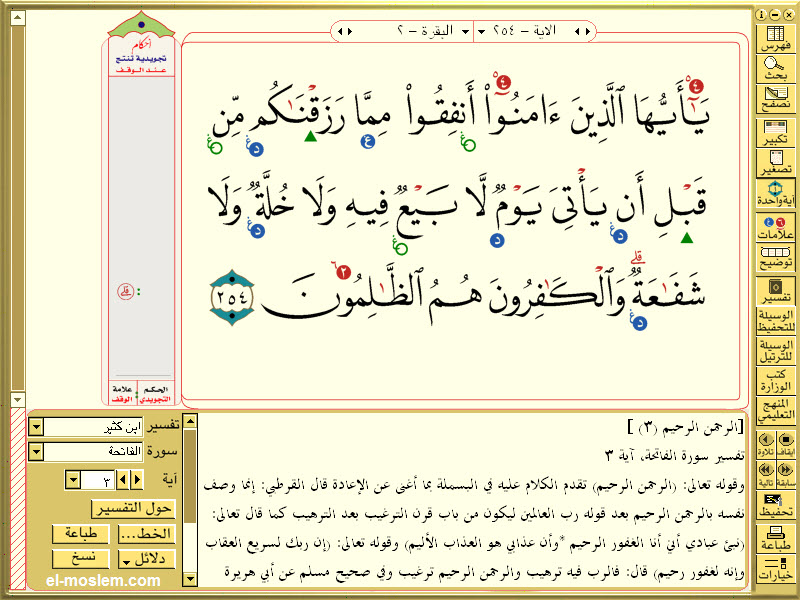Select the تصفح browse pages icon

pyautogui.click(x=775, y=98)
